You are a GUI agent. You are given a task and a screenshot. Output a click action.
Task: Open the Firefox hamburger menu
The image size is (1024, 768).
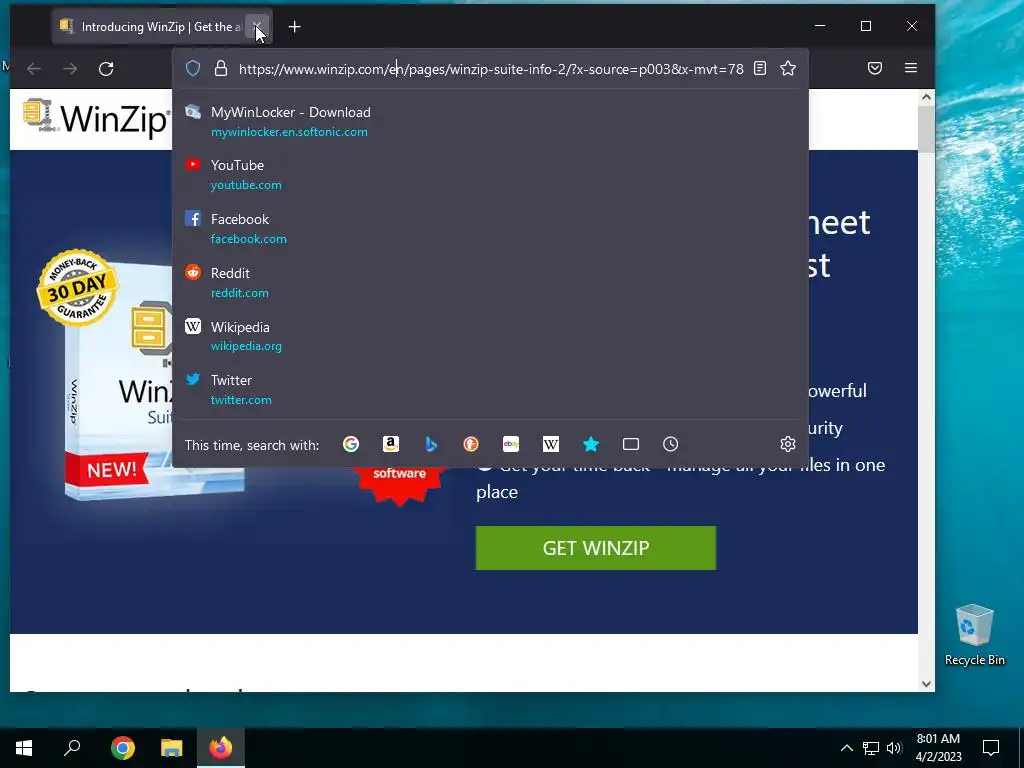(911, 68)
